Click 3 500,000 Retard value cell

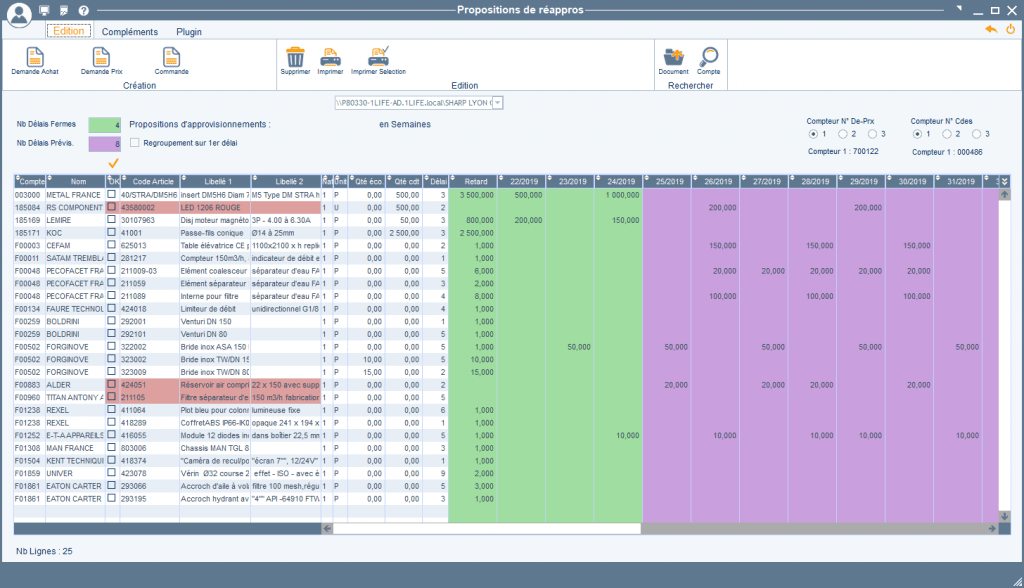pyautogui.click(x=473, y=195)
